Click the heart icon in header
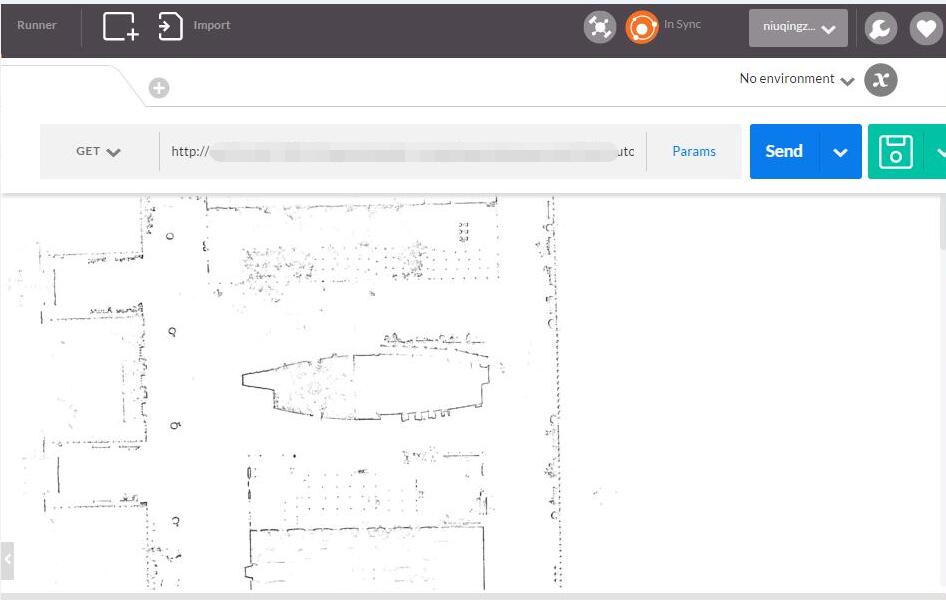Viewport: 946px width, 600px height. pos(926,29)
